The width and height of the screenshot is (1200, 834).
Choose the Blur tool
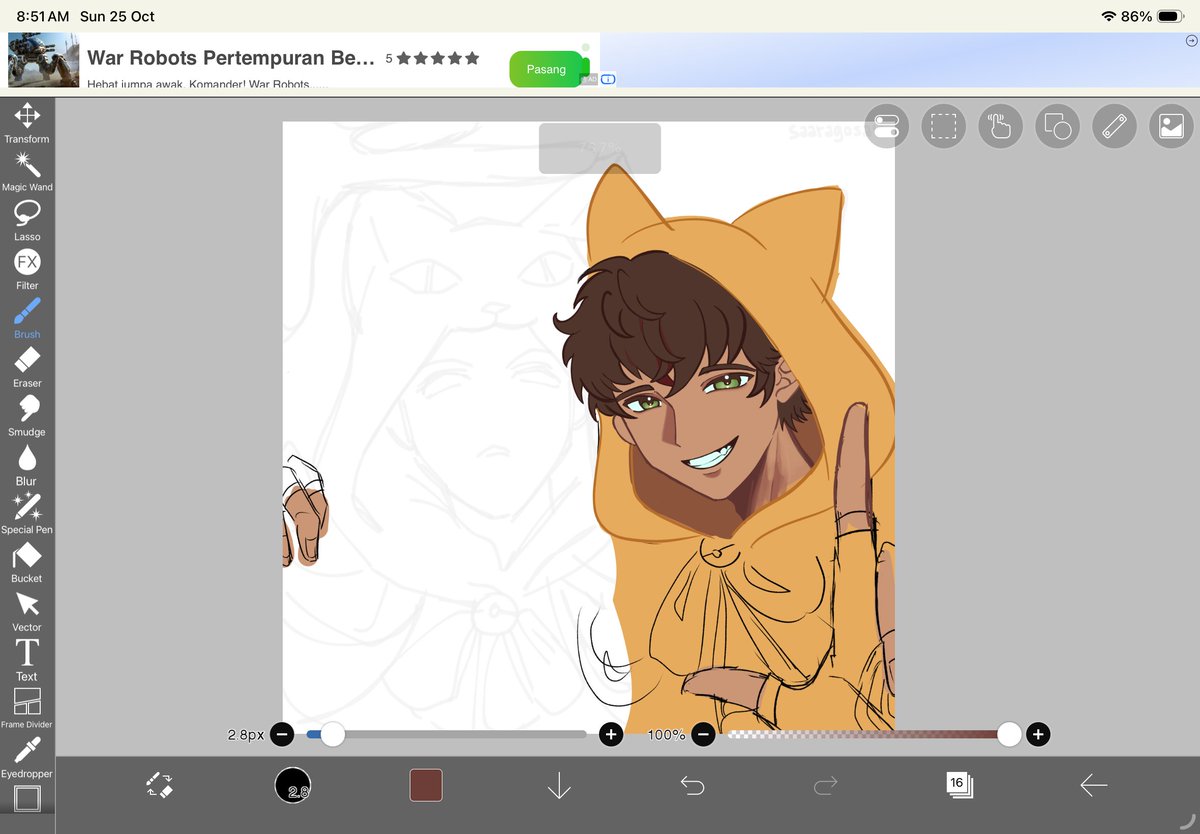(27, 466)
